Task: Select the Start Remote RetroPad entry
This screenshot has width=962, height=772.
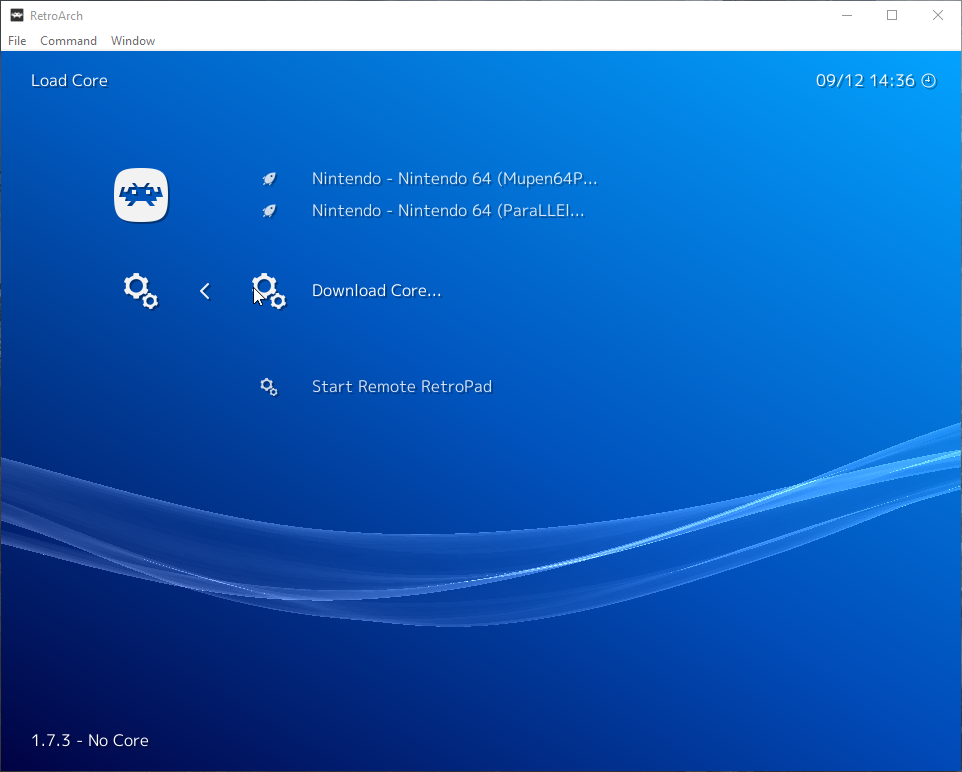Action: (x=402, y=387)
